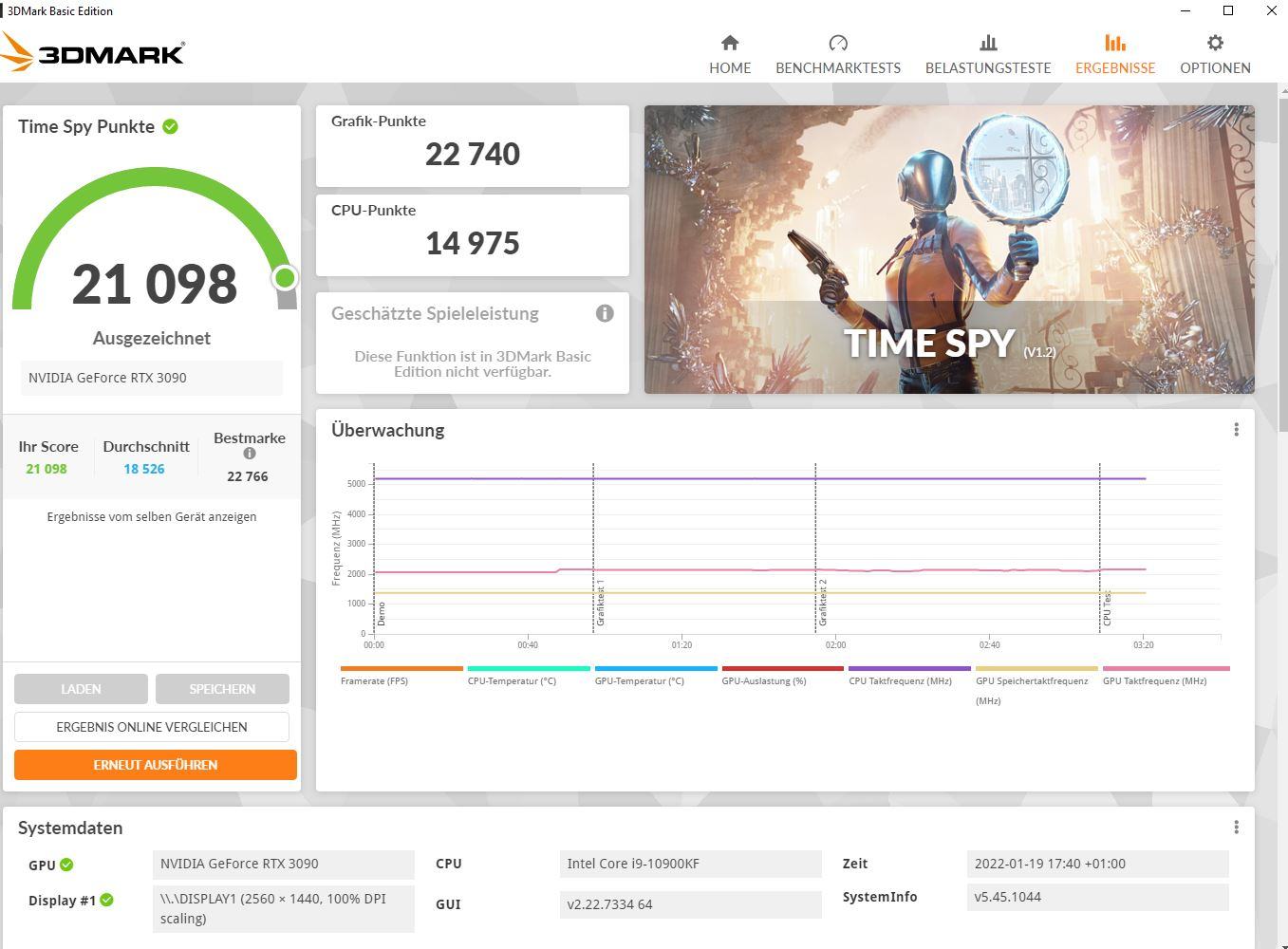1288x949 pixels.
Task: Select the ERGEBNISSE tab
Action: pyautogui.click(x=1115, y=54)
